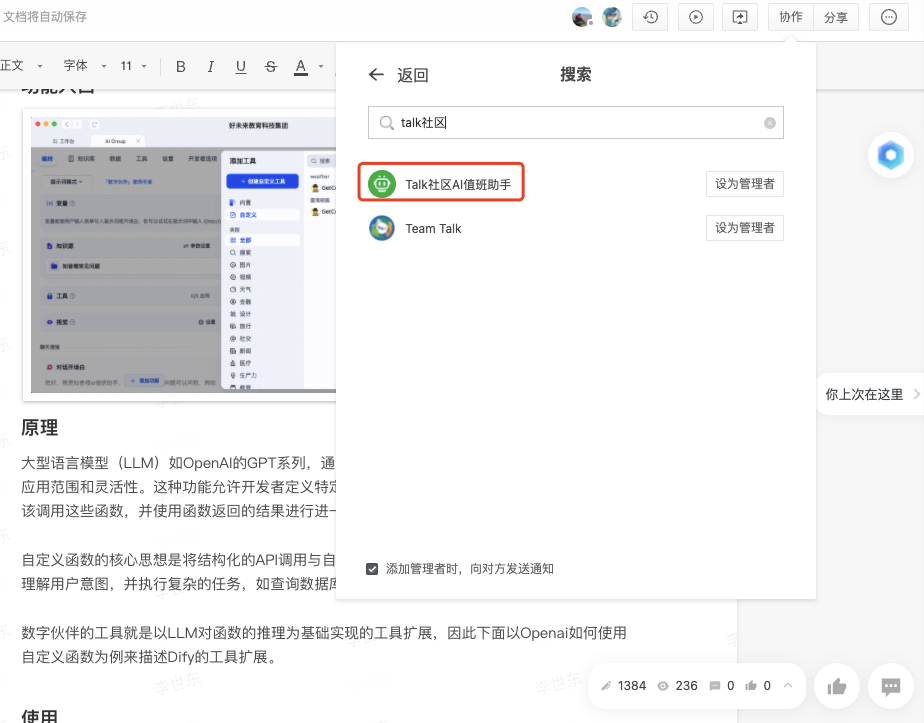Apply bold formatting

(181, 67)
